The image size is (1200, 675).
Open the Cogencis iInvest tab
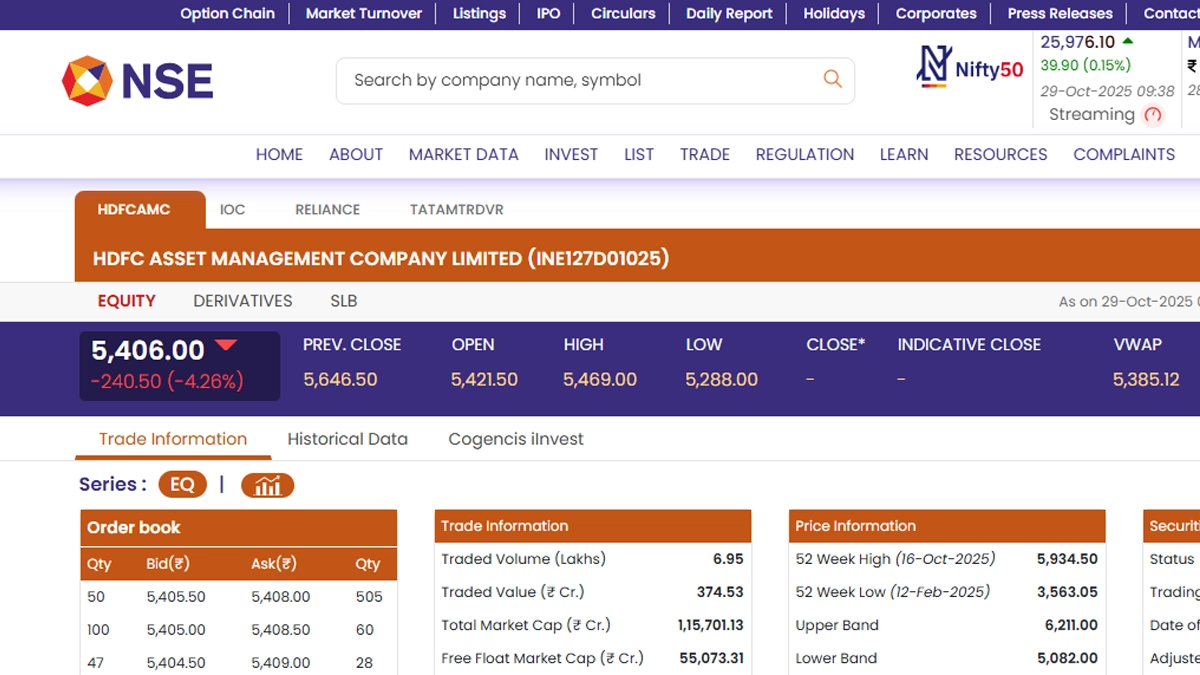(515, 439)
